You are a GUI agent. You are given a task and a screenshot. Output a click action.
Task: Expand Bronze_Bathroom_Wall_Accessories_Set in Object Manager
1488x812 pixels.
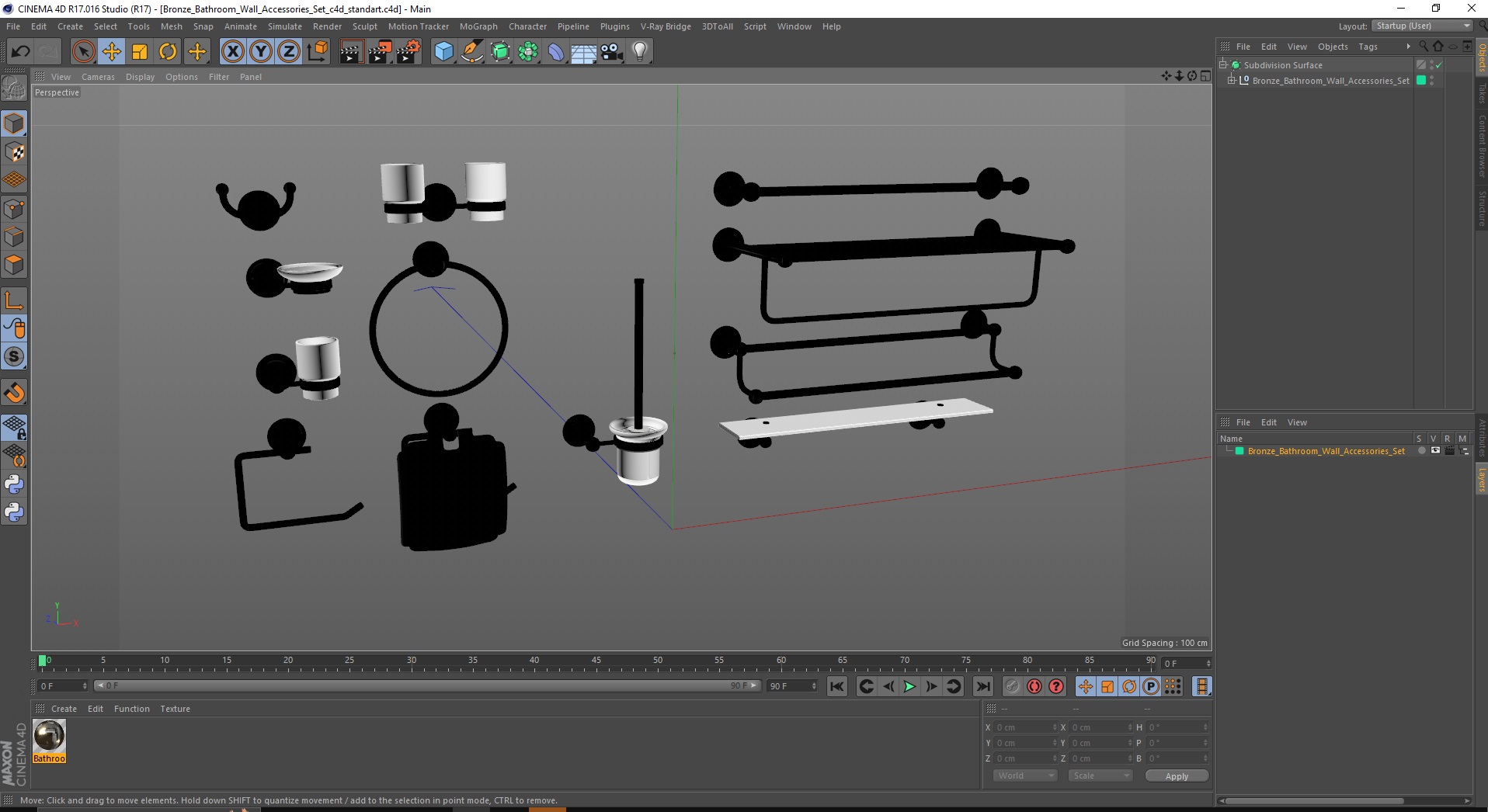[x=1232, y=81]
